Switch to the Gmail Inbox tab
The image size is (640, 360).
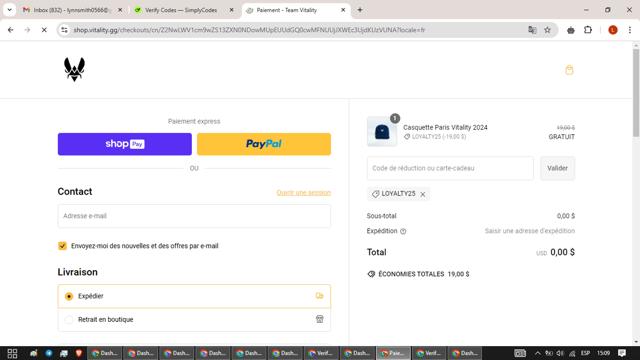click(x=71, y=10)
